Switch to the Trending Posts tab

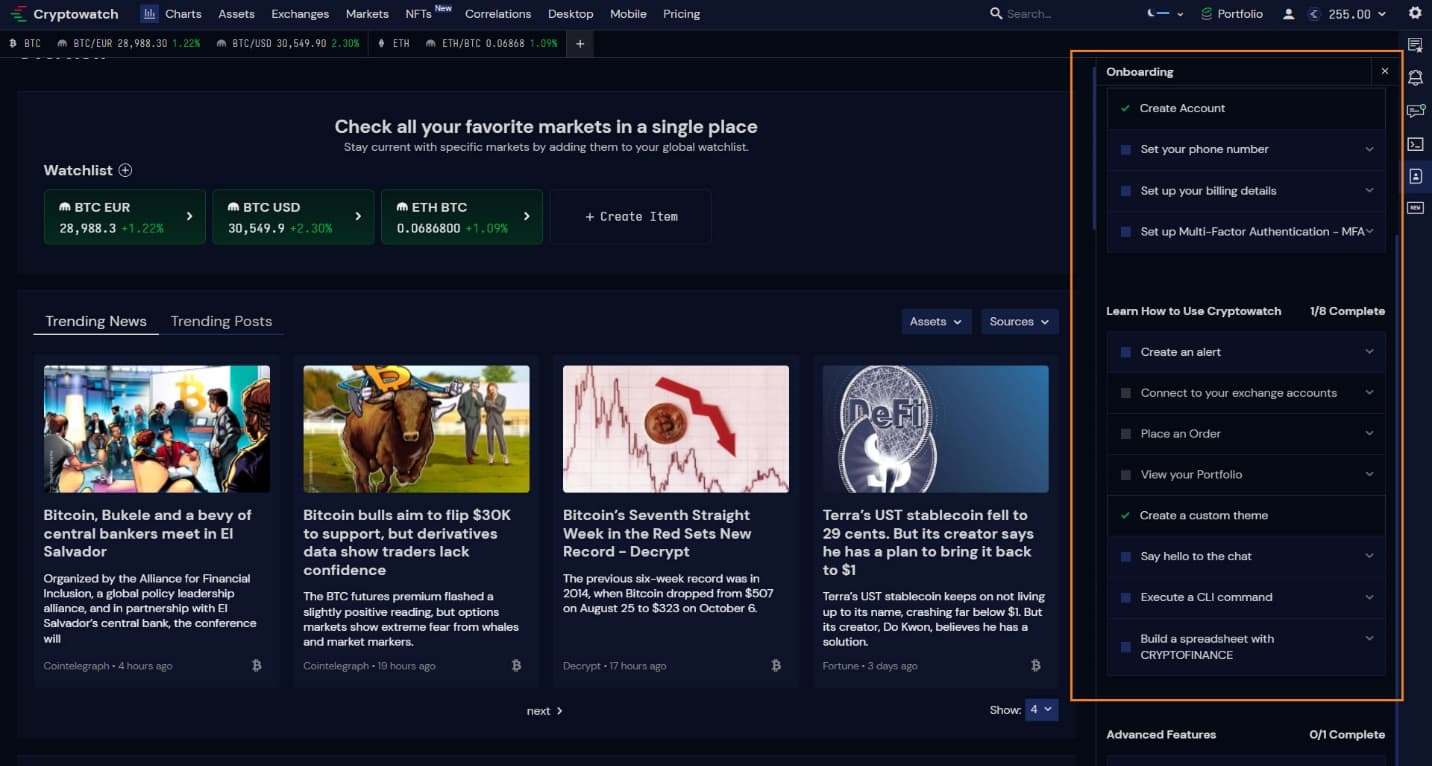(221, 321)
